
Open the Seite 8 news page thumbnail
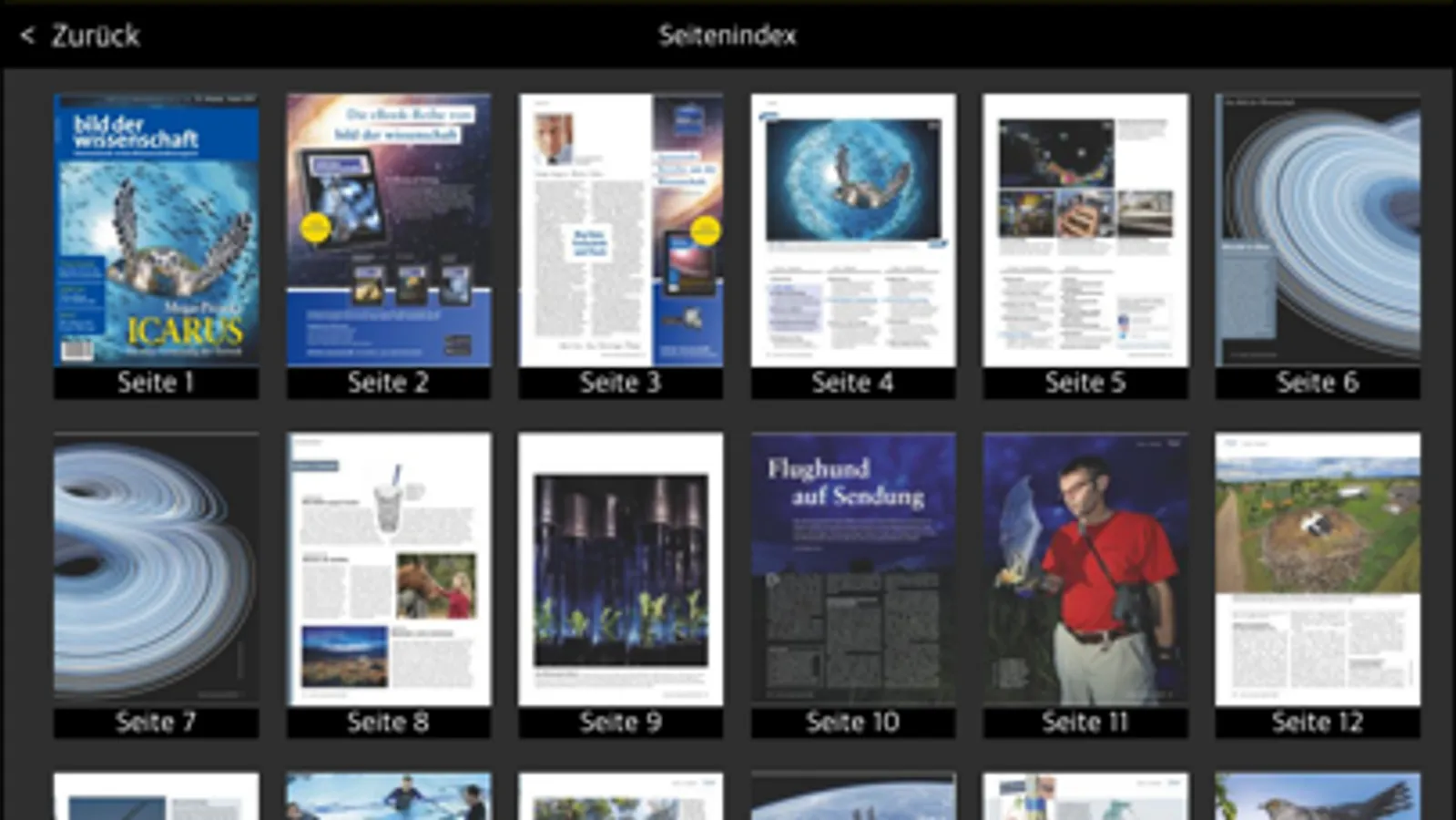tap(389, 569)
